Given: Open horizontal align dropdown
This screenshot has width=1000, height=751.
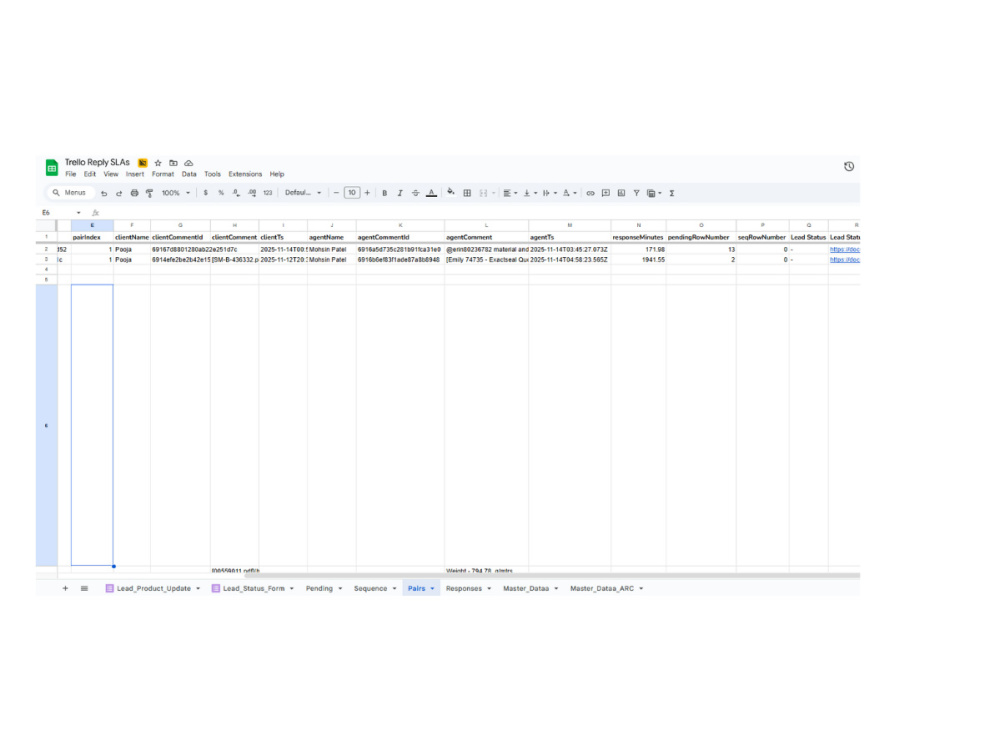Looking at the screenshot, I should tap(510, 193).
